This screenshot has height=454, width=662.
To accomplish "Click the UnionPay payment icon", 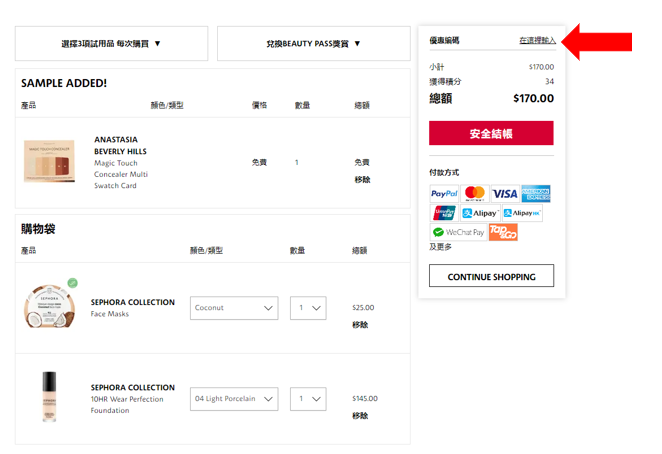I will [x=444, y=213].
